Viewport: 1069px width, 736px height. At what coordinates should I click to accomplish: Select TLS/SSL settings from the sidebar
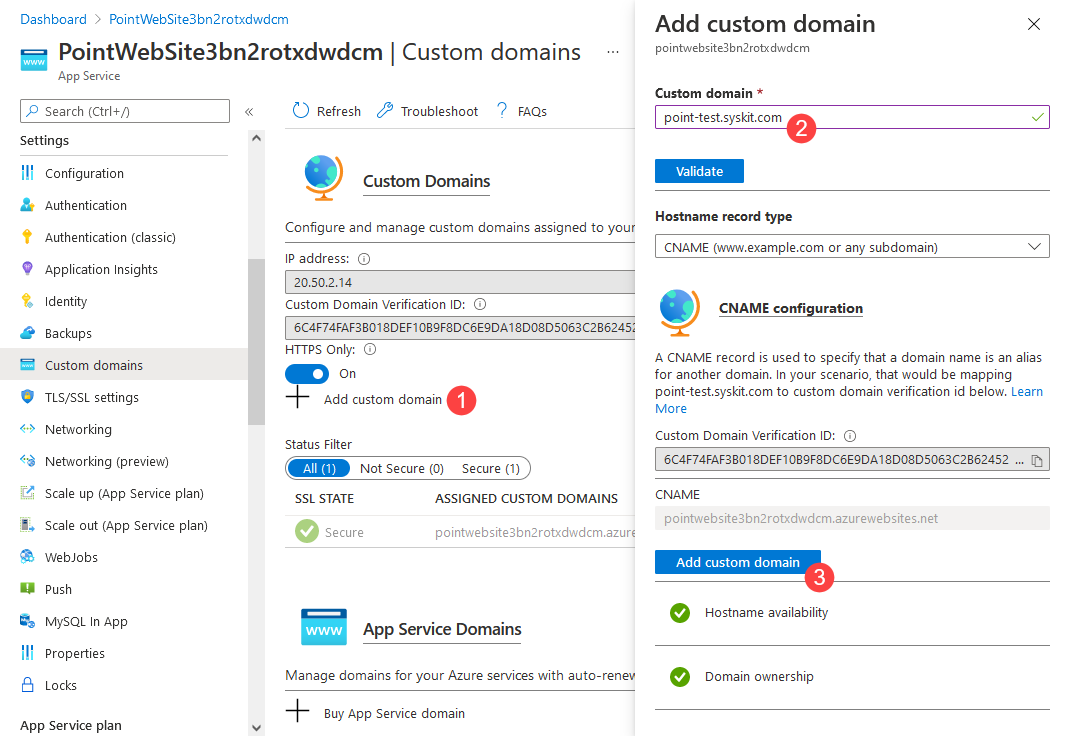pos(85,396)
